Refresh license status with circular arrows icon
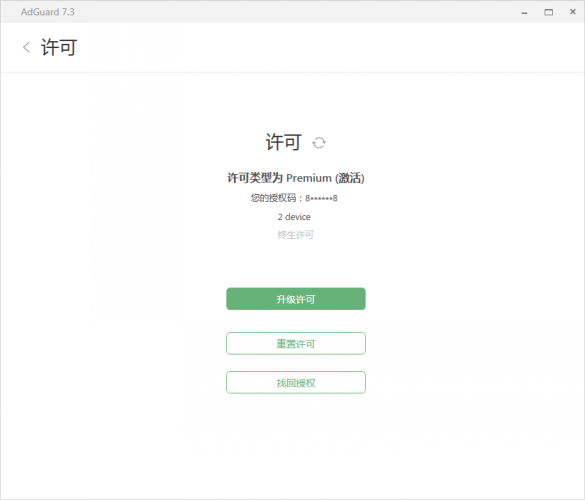The width and height of the screenshot is (585, 500). 319,143
